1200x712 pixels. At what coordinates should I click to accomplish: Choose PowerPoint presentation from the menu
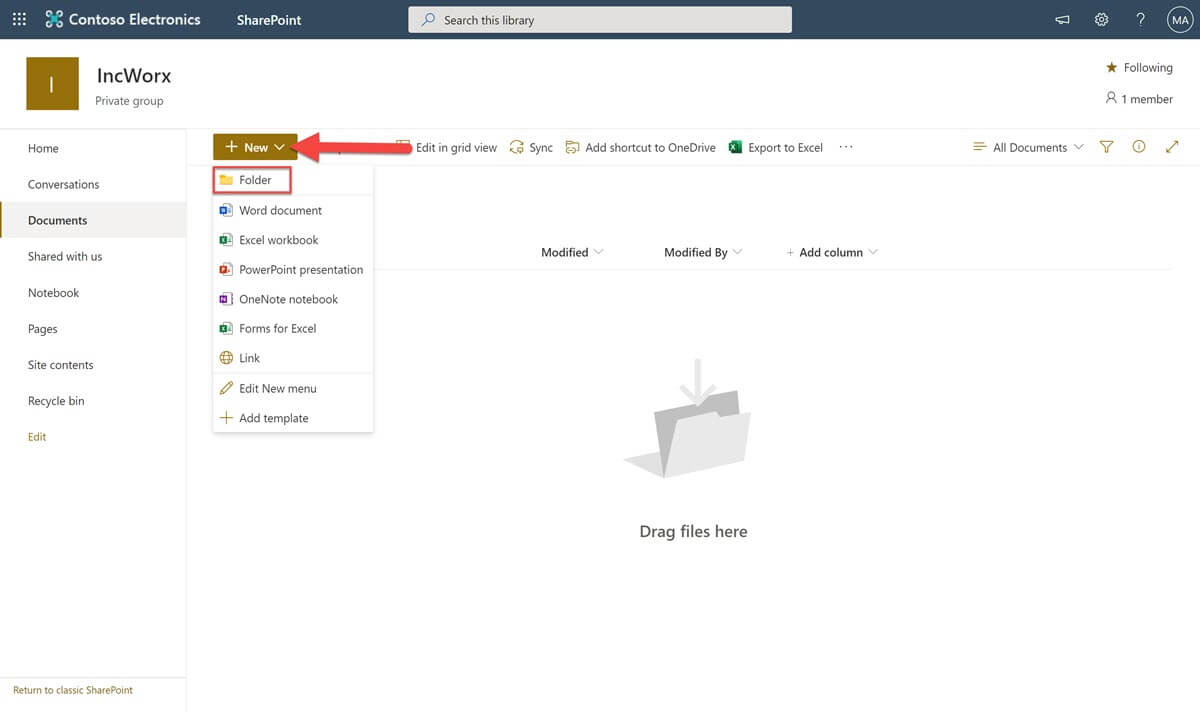click(301, 269)
